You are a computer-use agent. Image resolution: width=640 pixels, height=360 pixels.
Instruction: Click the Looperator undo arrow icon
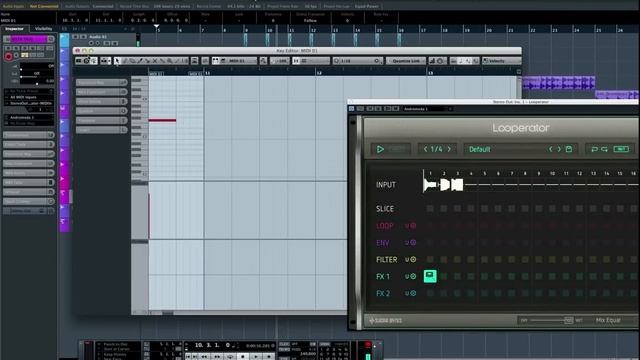[594, 149]
